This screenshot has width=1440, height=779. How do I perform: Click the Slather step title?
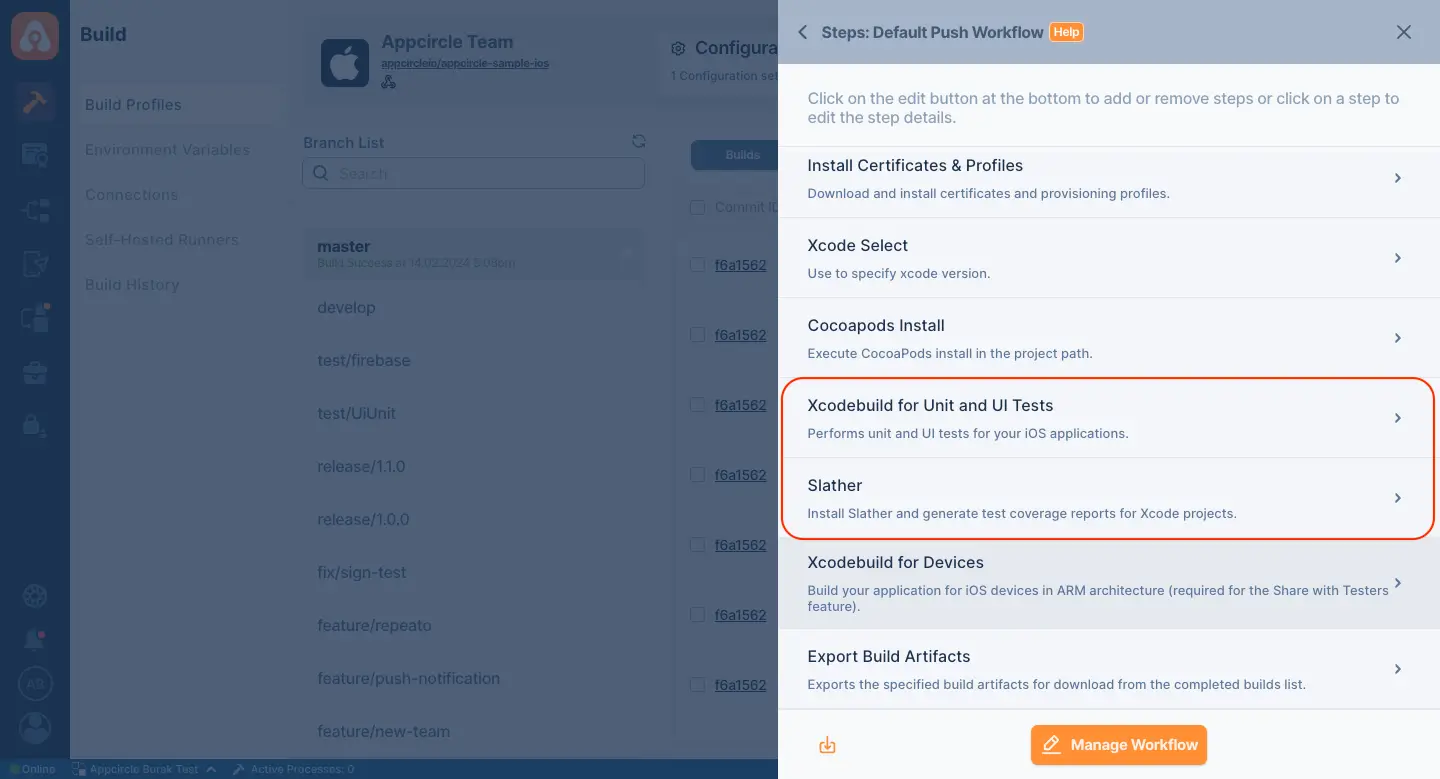click(835, 485)
